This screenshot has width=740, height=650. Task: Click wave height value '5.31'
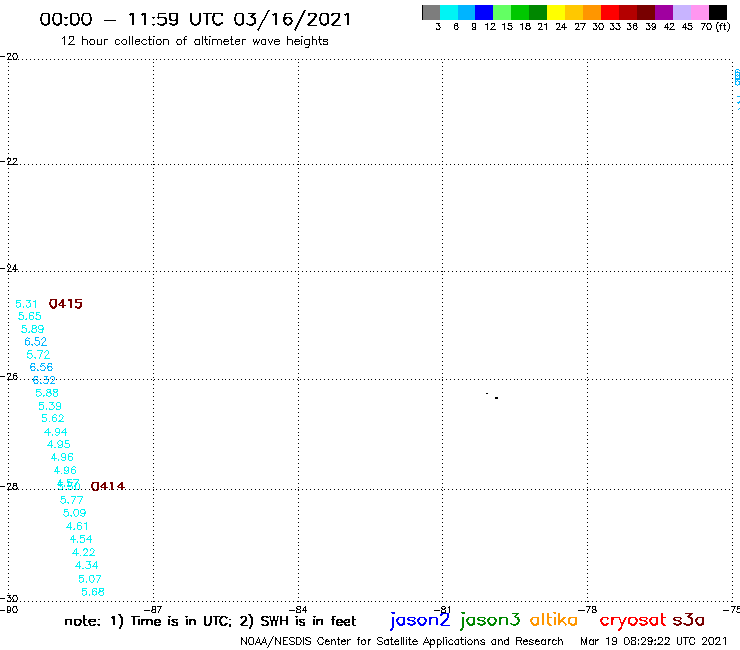coord(26,304)
